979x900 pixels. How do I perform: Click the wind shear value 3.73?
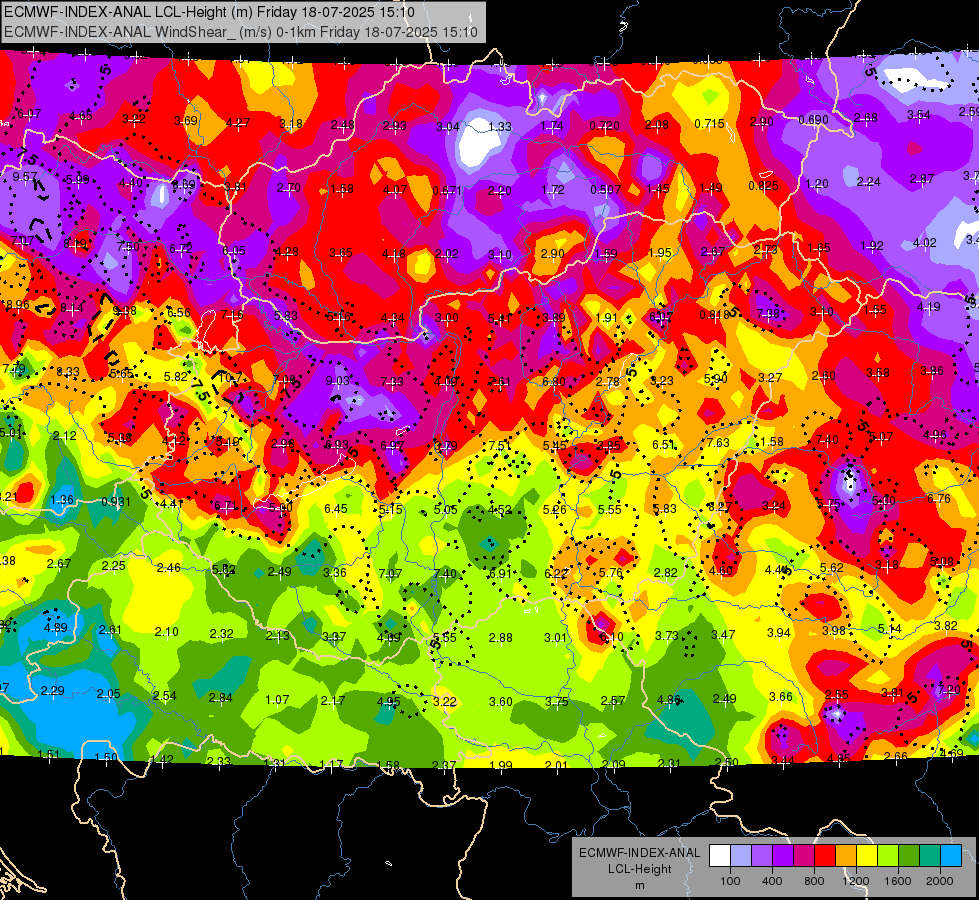[x=667, y=635]
